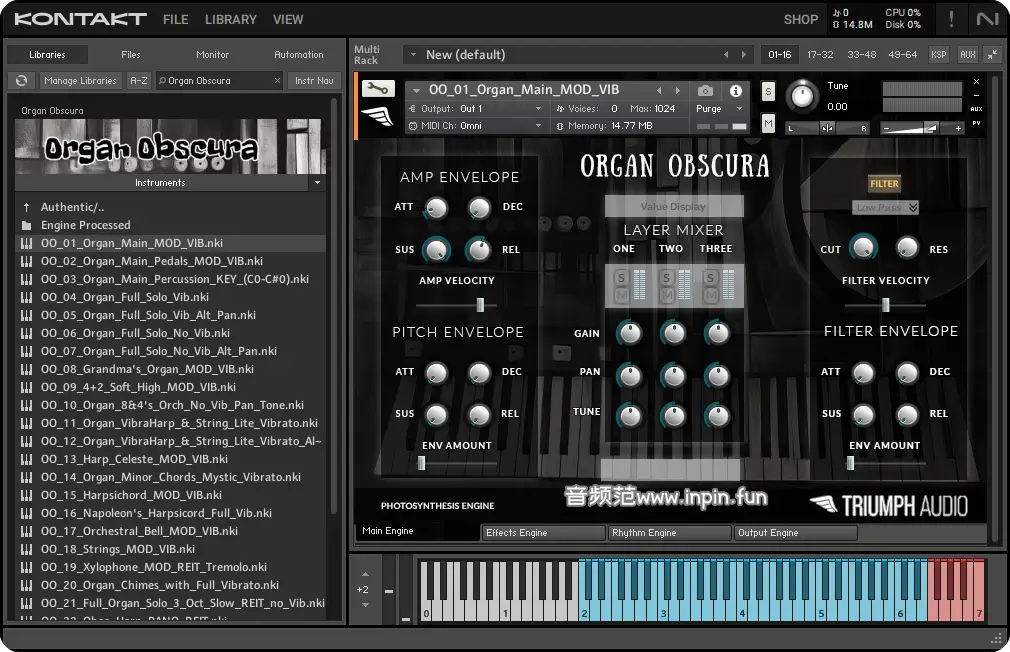Screen dimensions: 1010x652
Task: Click the Manage Libraries button
Action: tap(81, 80)
